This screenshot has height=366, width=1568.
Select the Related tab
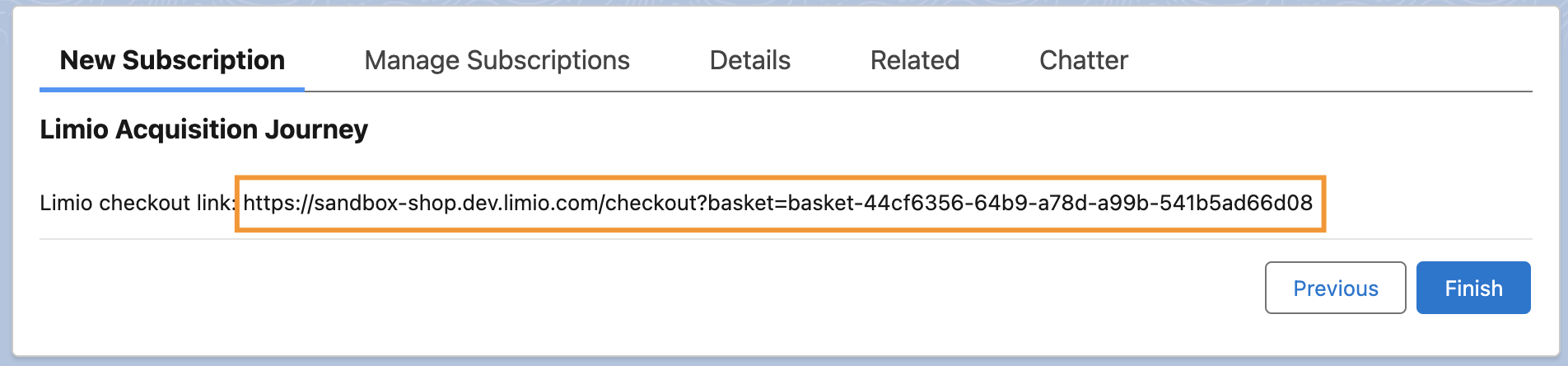tap(915, 60)
